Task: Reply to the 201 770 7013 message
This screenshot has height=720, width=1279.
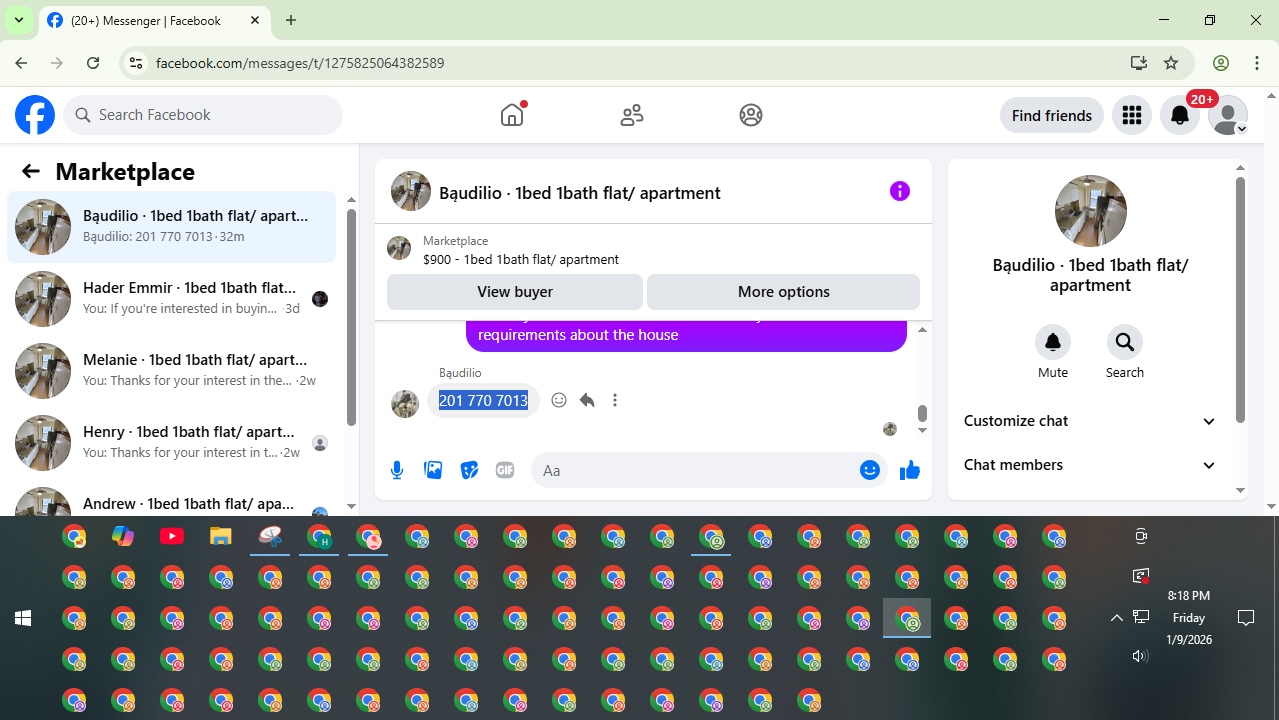Action: pos(587,400)
